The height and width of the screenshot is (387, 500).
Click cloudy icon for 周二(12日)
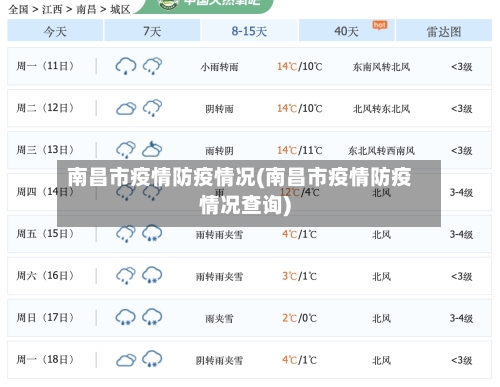click(126, 108)
